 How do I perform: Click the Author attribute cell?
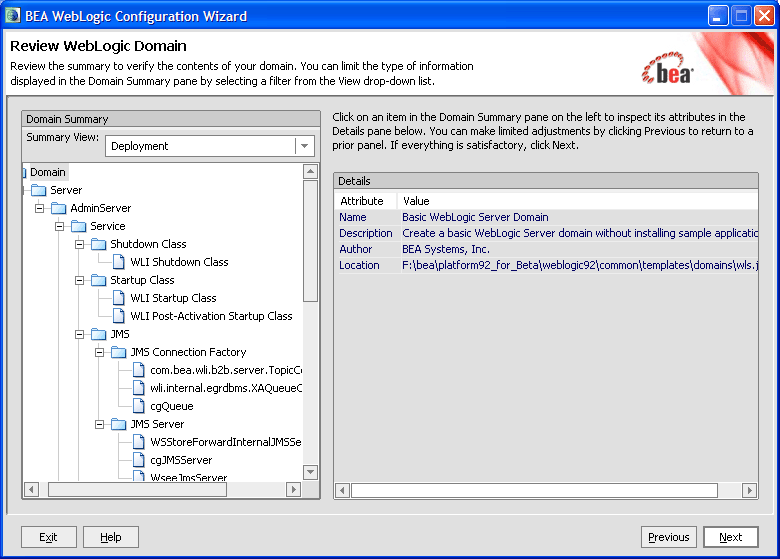pyautogui.click(x=366, y=249)
